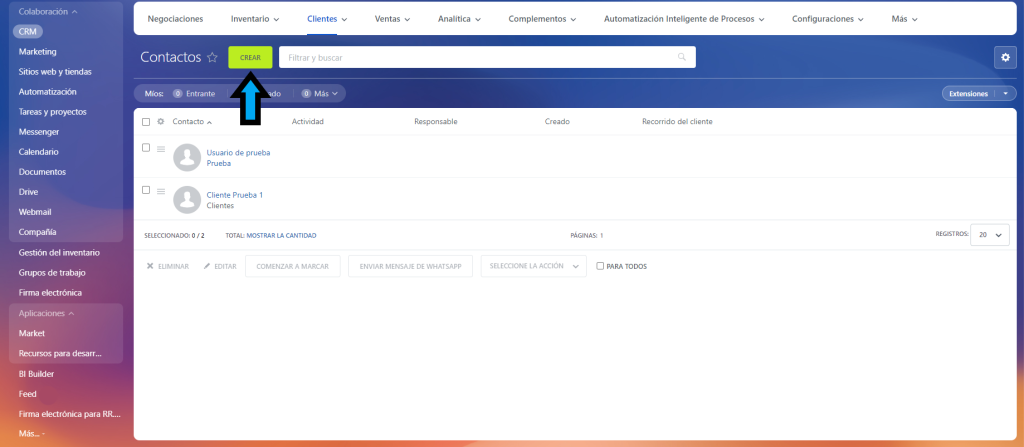This screenshot has width=1024, height=447.
Task: Open row menu for Cliente Prueba 1
Action: tap(161, 191)
